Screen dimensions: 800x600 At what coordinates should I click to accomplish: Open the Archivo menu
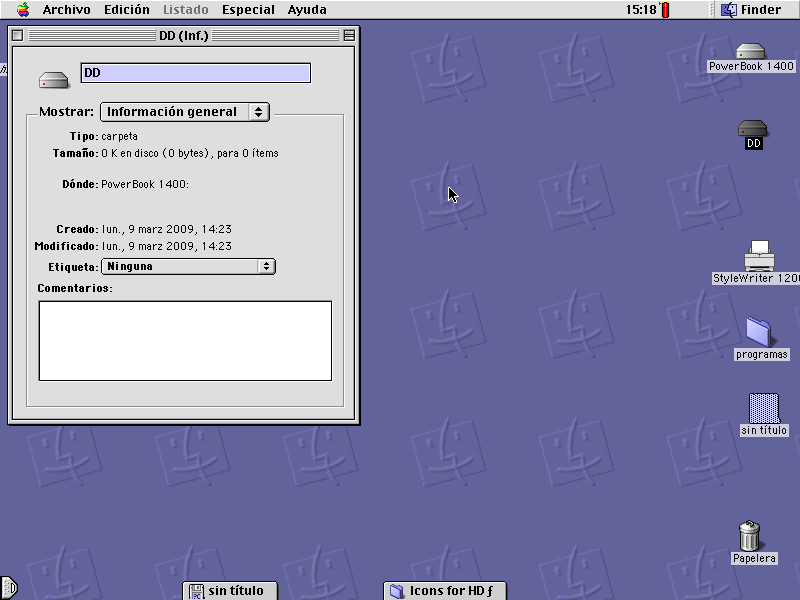tap(66, 10)
